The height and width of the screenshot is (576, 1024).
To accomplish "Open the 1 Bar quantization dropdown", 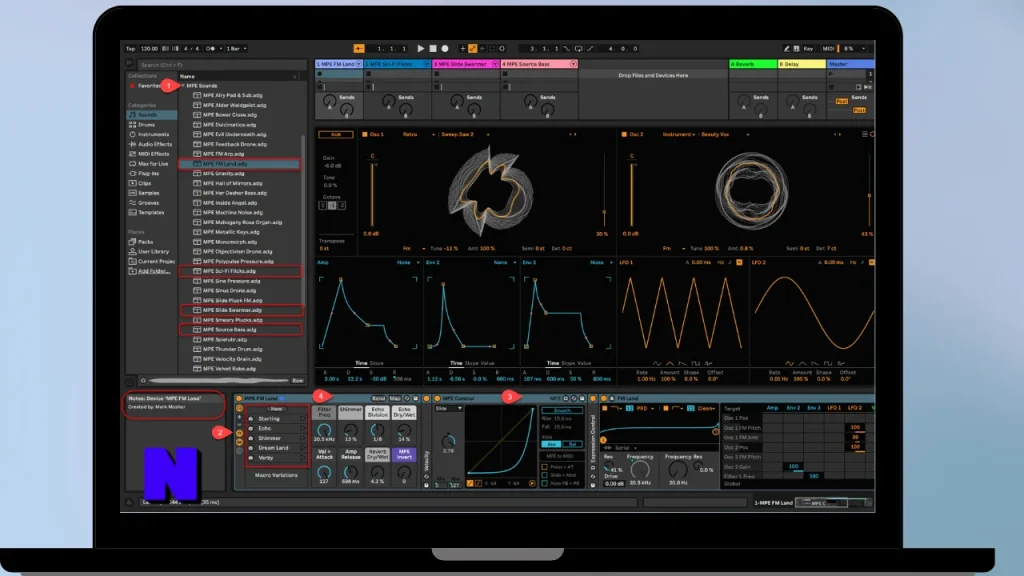I will [236, 48].
